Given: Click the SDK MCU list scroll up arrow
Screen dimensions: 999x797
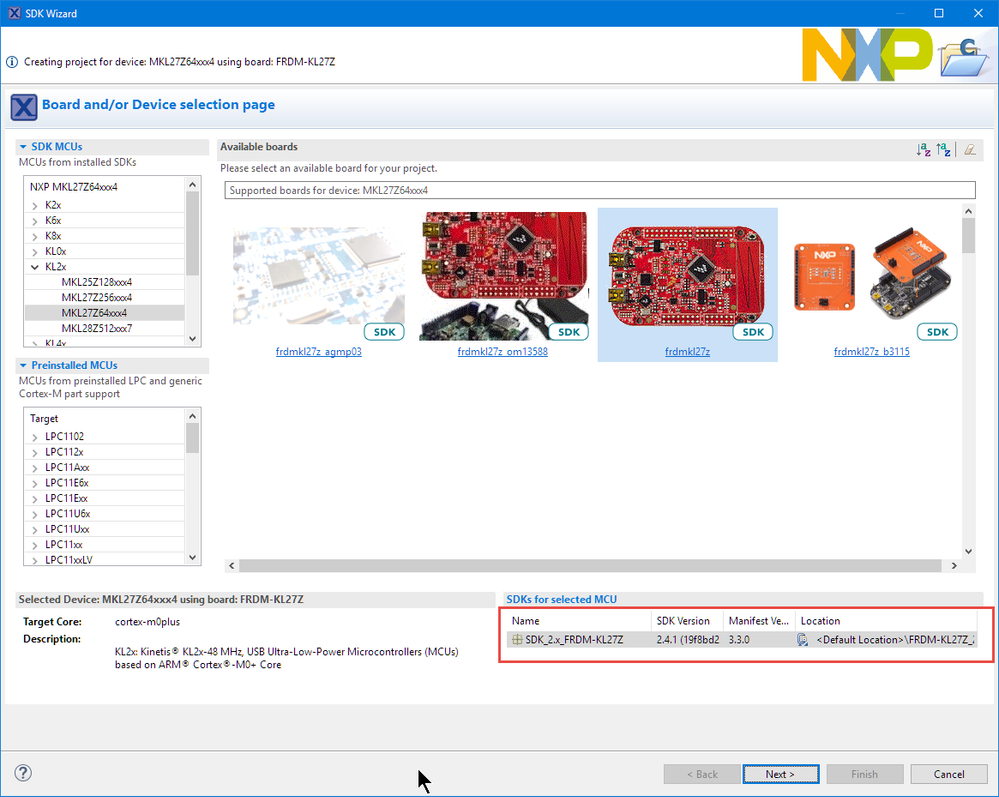Looking at the screenshot, I should click(x=192, y=184).
